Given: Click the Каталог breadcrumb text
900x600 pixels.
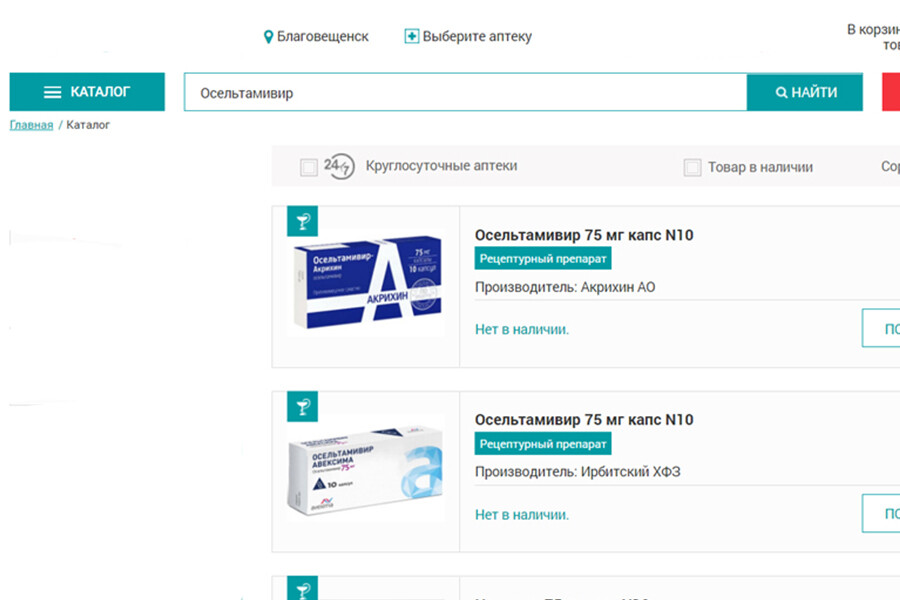Looking at the screenshot, I should point(88,125).
